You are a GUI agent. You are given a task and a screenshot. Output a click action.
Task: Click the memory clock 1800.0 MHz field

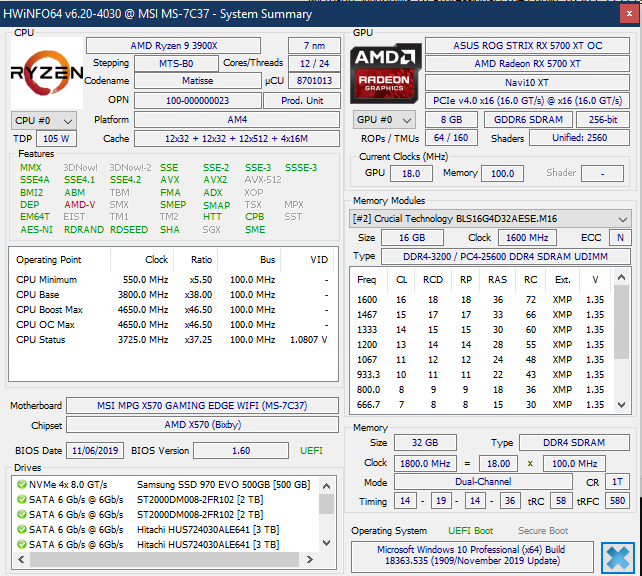[x=425, y=463]
